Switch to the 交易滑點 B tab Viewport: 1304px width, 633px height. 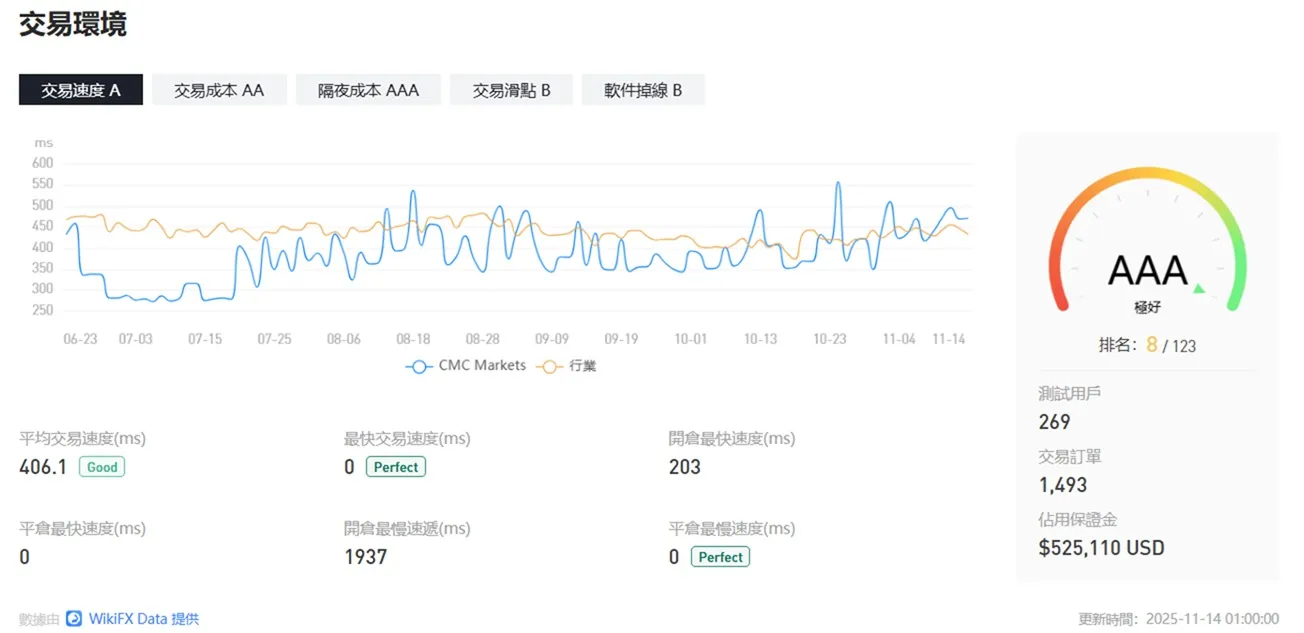(512, 90)
